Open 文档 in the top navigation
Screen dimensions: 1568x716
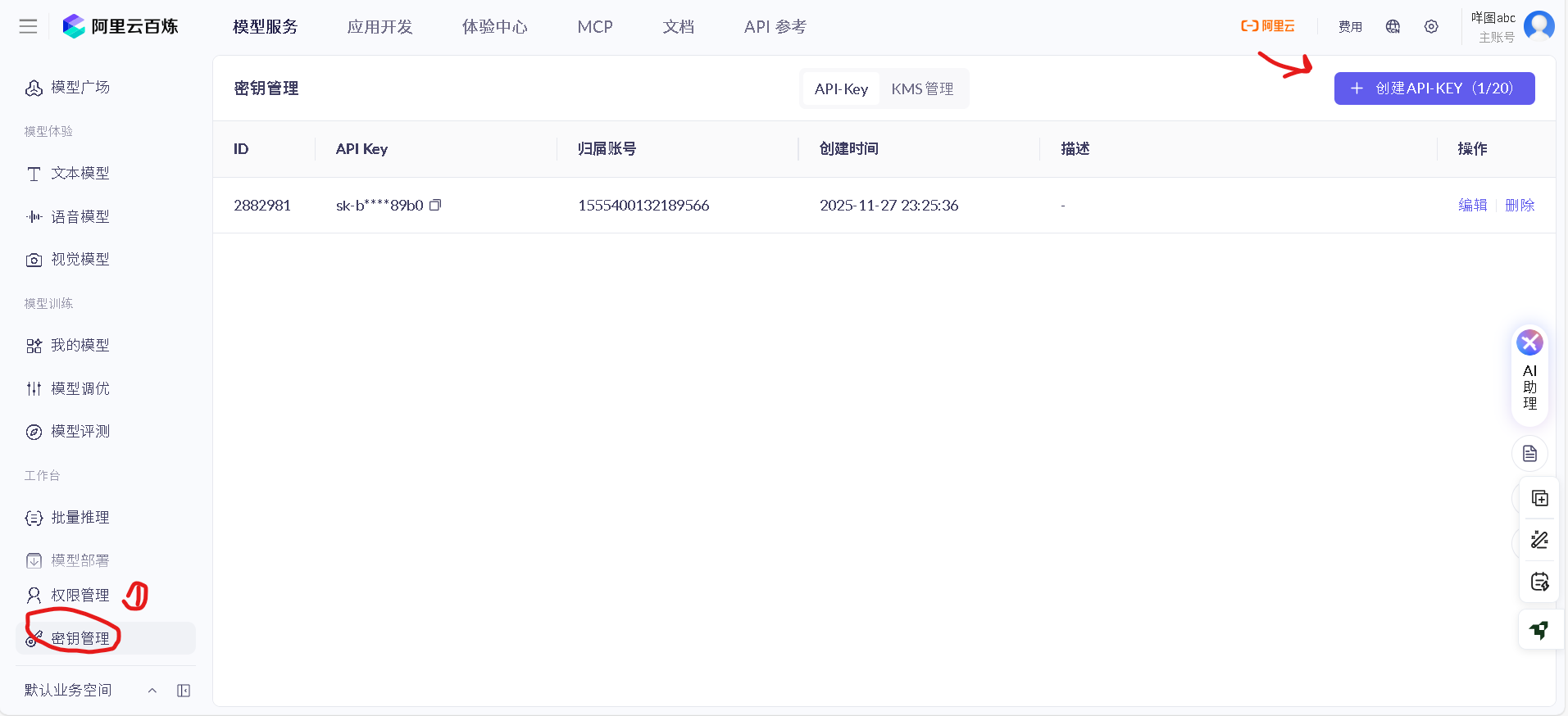[679, 27]
